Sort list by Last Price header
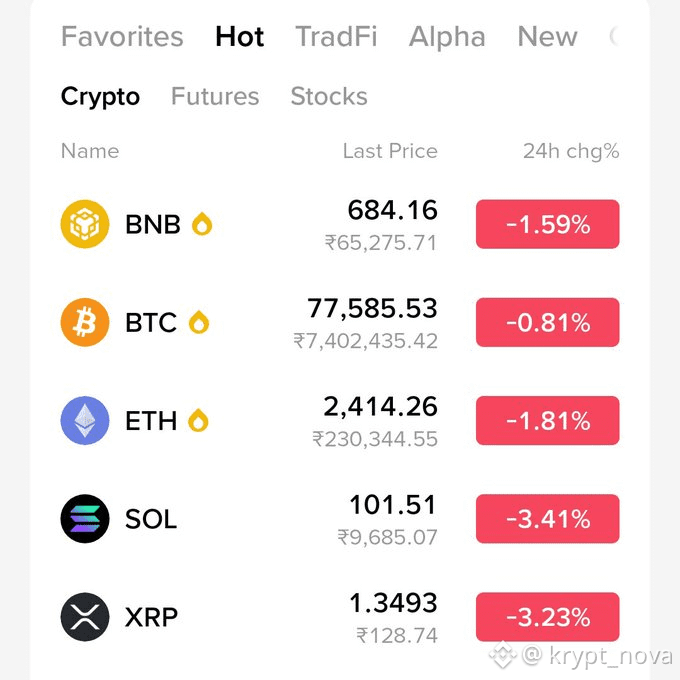 (390, 151)
